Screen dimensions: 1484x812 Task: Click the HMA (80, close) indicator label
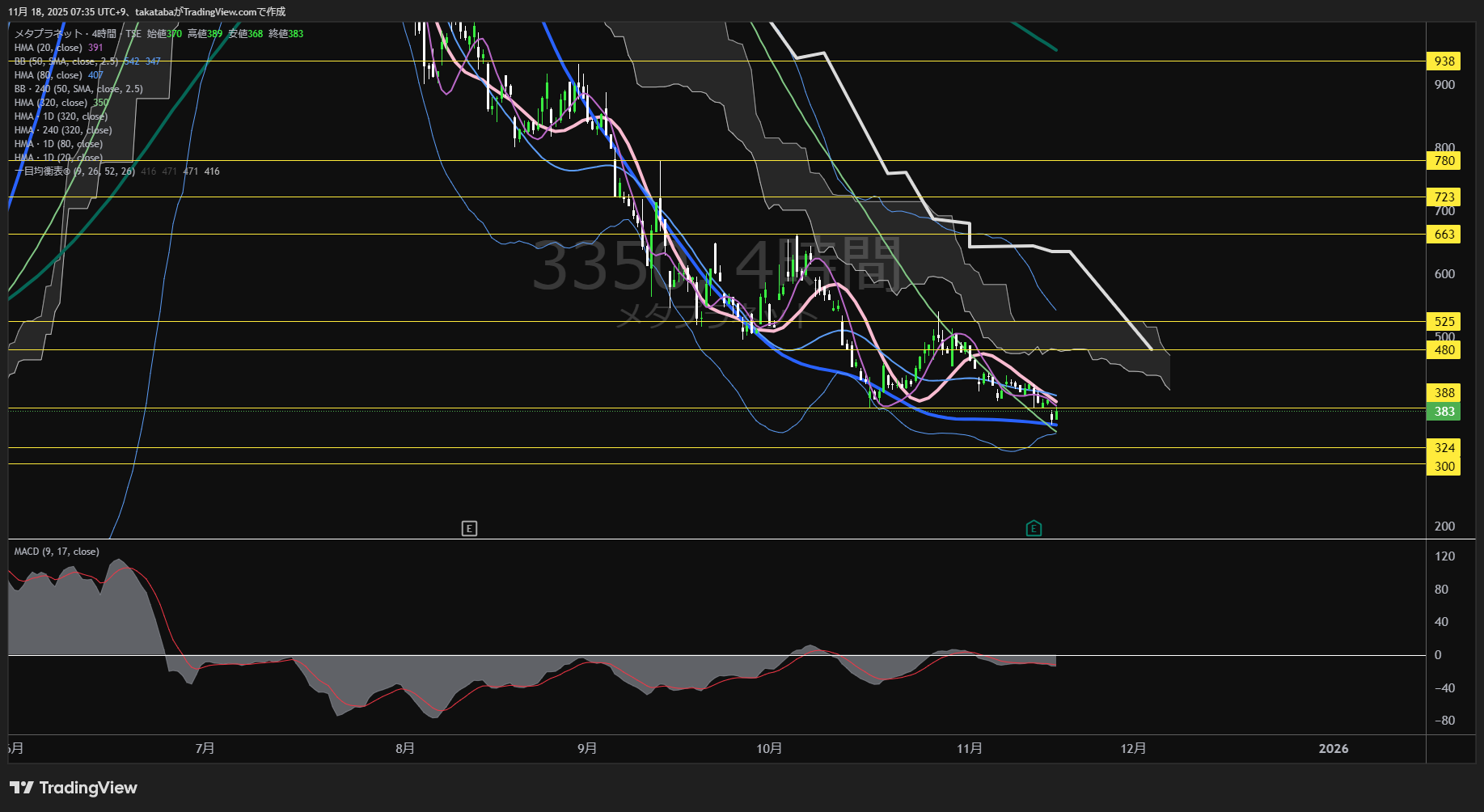(49, 75)
